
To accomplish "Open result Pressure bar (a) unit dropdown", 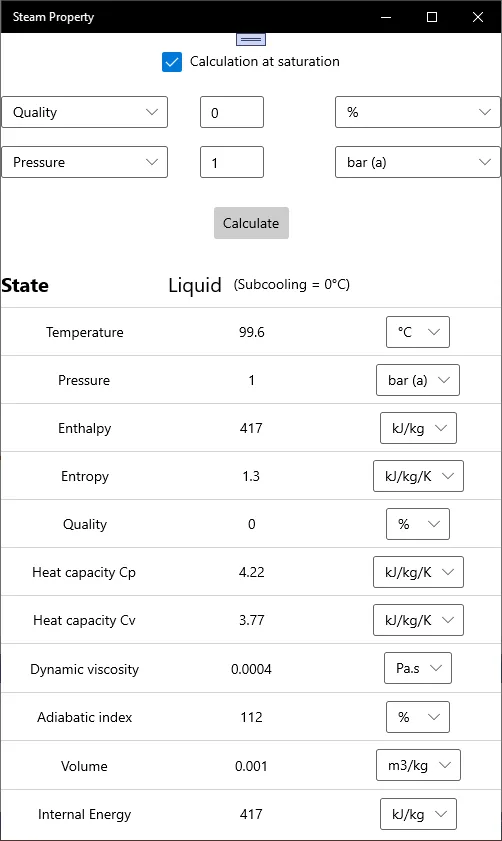I will tap(418, 380).
